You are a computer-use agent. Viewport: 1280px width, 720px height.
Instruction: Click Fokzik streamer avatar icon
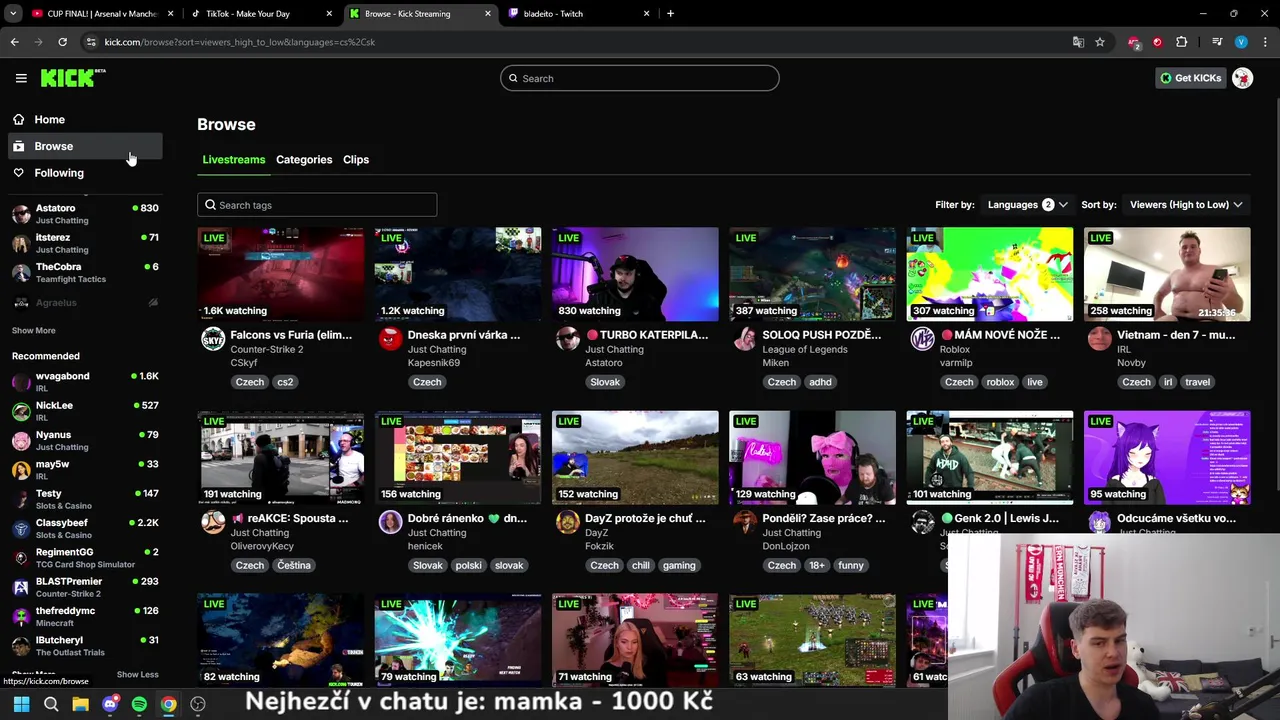coord(567,522)
